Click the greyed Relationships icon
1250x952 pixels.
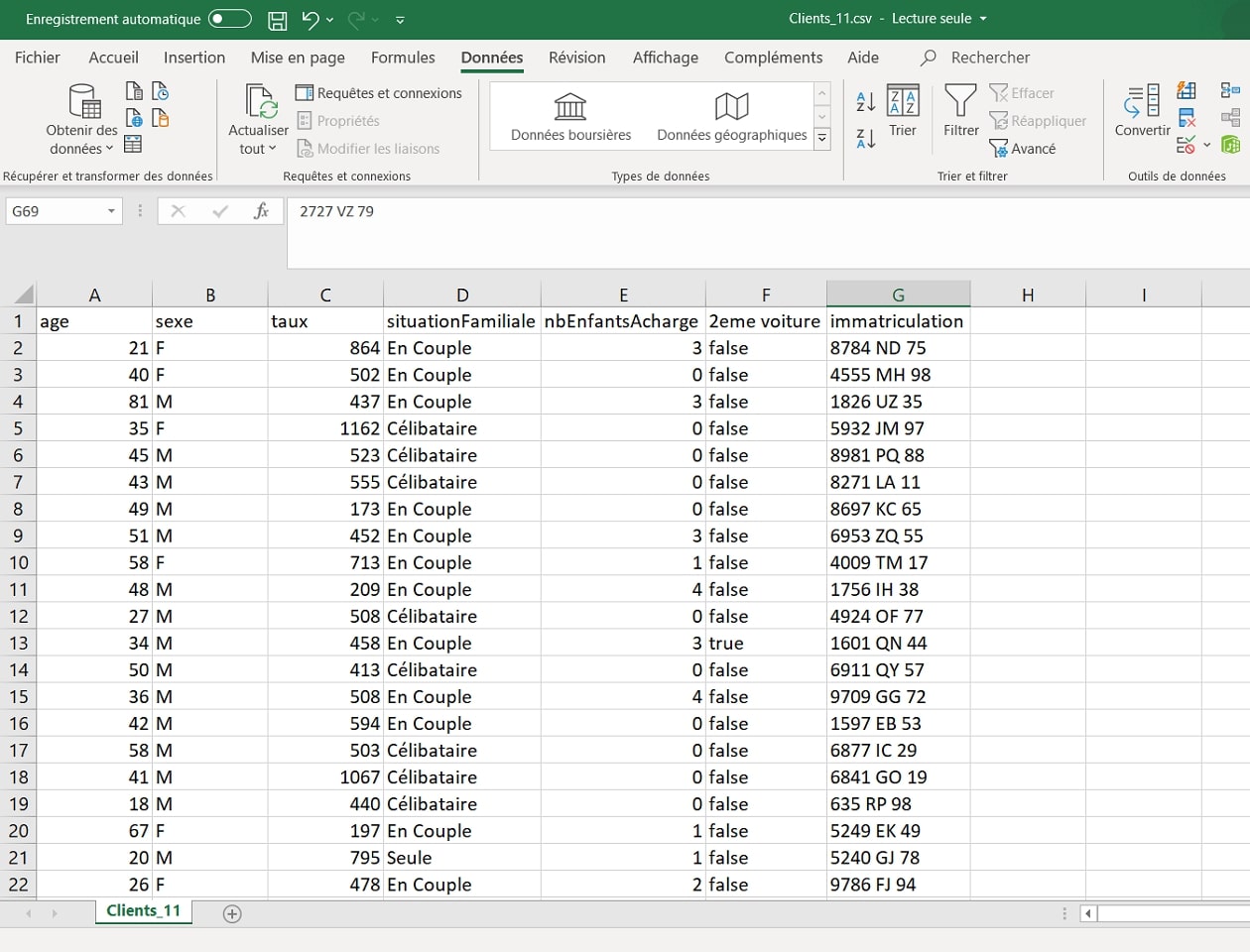[1230, 118]
